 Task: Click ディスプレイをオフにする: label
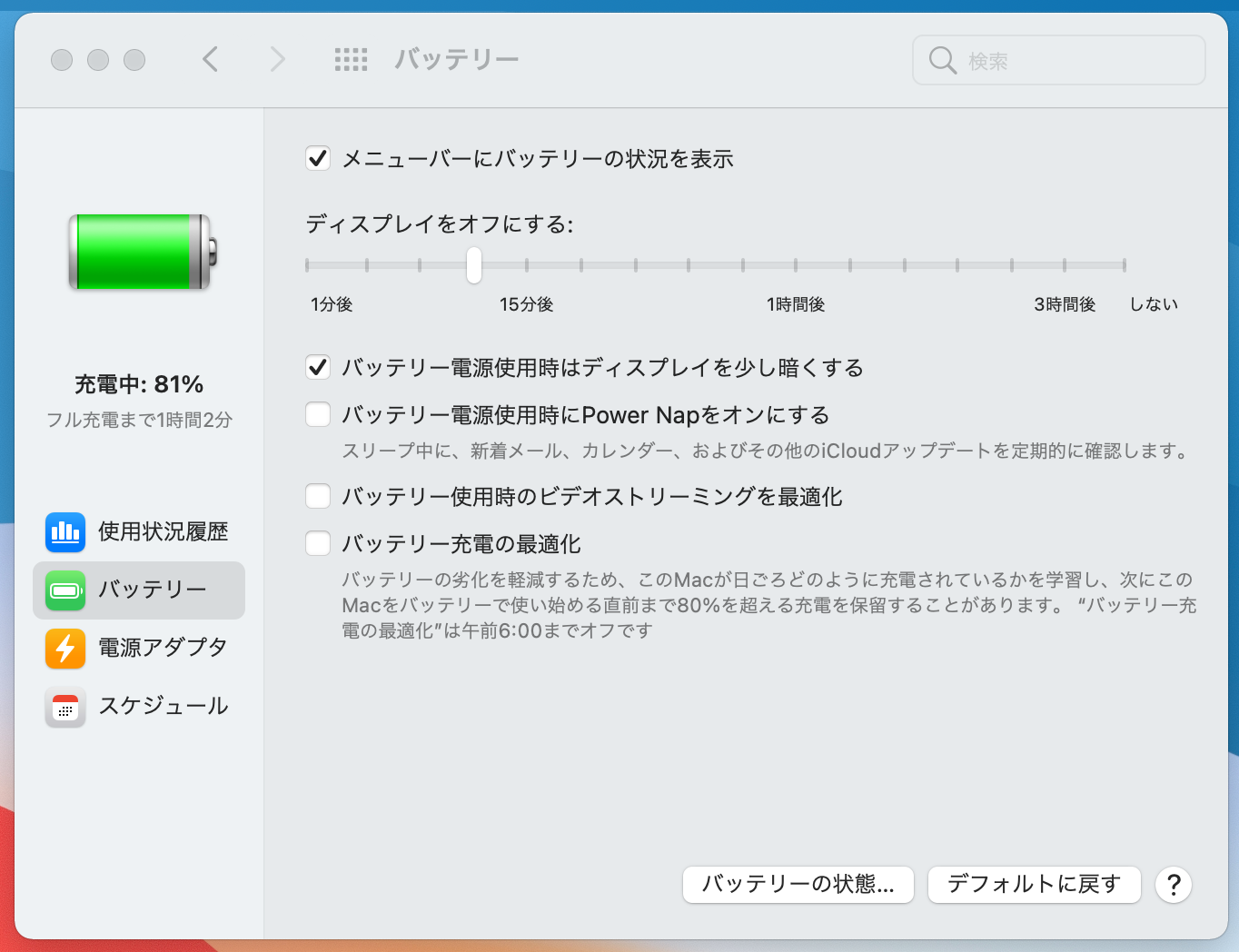point(440,224)
